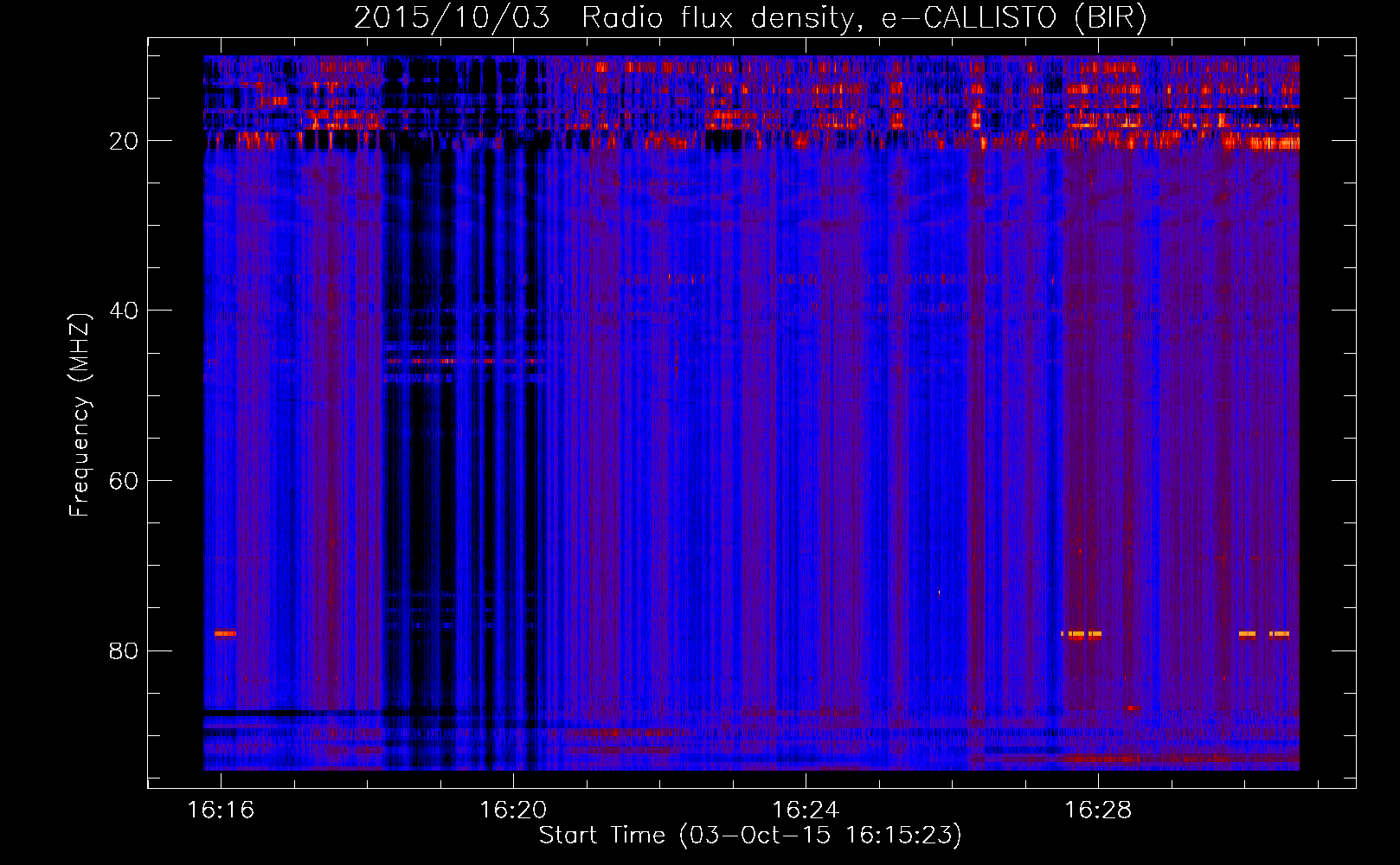
Task: Click the 'Start Time (03-Oct-15 16:15:23)' x-axis label
Action: coord(750,836)
